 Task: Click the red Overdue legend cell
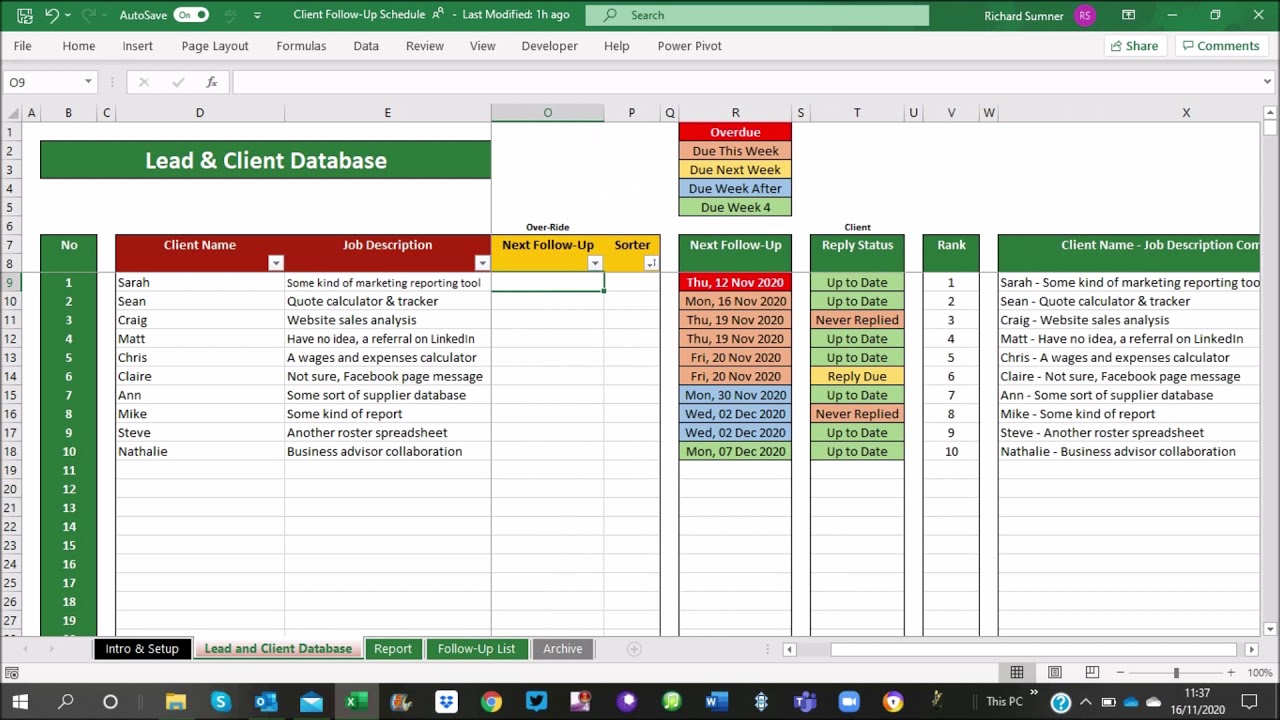pyautogui.click(x=735, y=132)
